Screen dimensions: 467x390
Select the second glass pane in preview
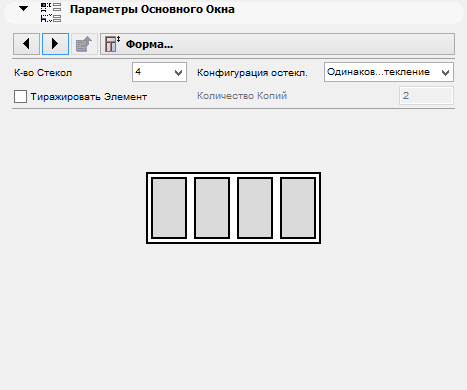(x=212, y=208)
